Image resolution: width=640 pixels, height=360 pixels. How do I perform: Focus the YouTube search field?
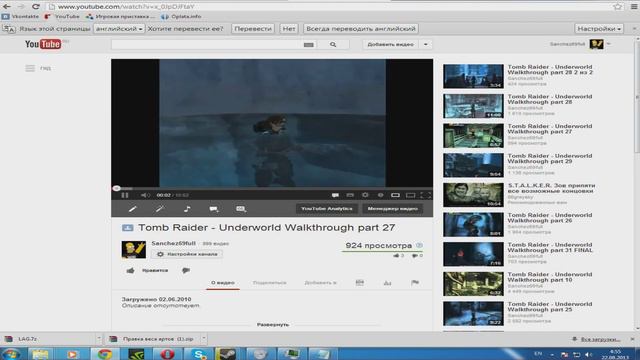tap(207, 44)
